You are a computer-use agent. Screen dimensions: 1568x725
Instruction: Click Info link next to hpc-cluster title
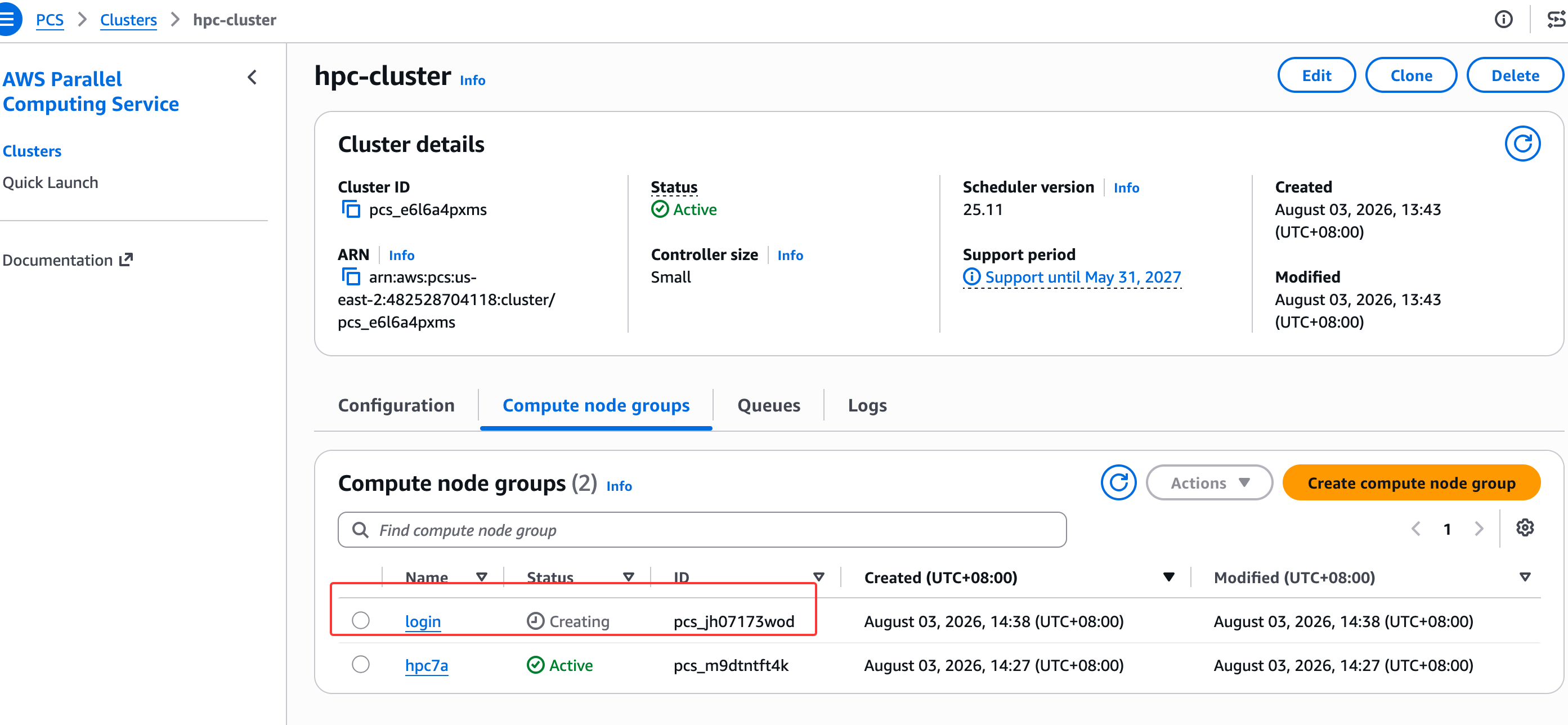472,80
